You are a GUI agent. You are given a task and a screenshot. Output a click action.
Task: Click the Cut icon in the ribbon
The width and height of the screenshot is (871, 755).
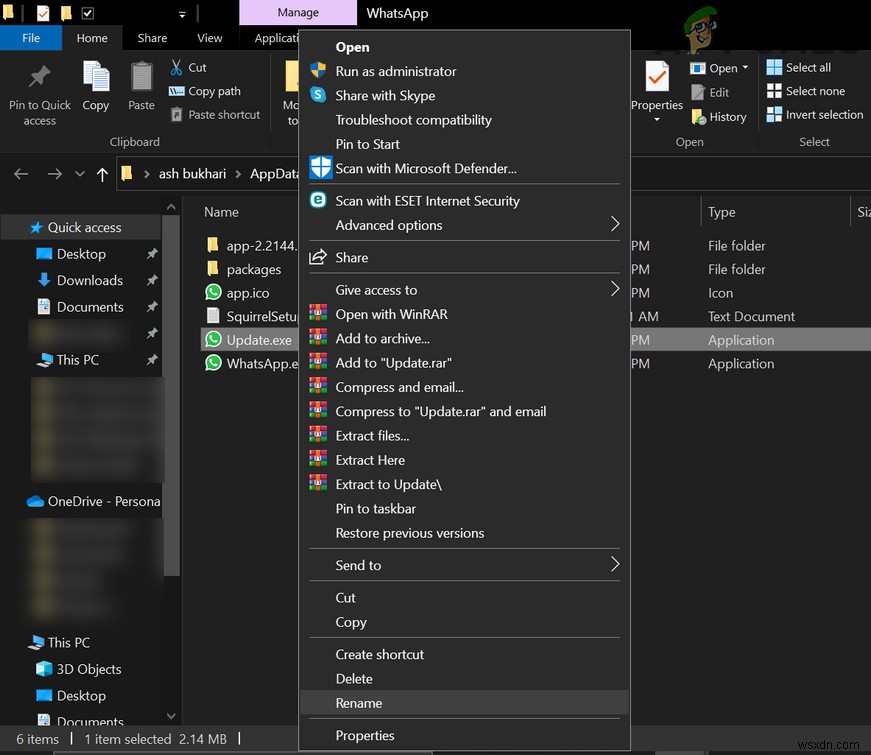coord(176,67)
